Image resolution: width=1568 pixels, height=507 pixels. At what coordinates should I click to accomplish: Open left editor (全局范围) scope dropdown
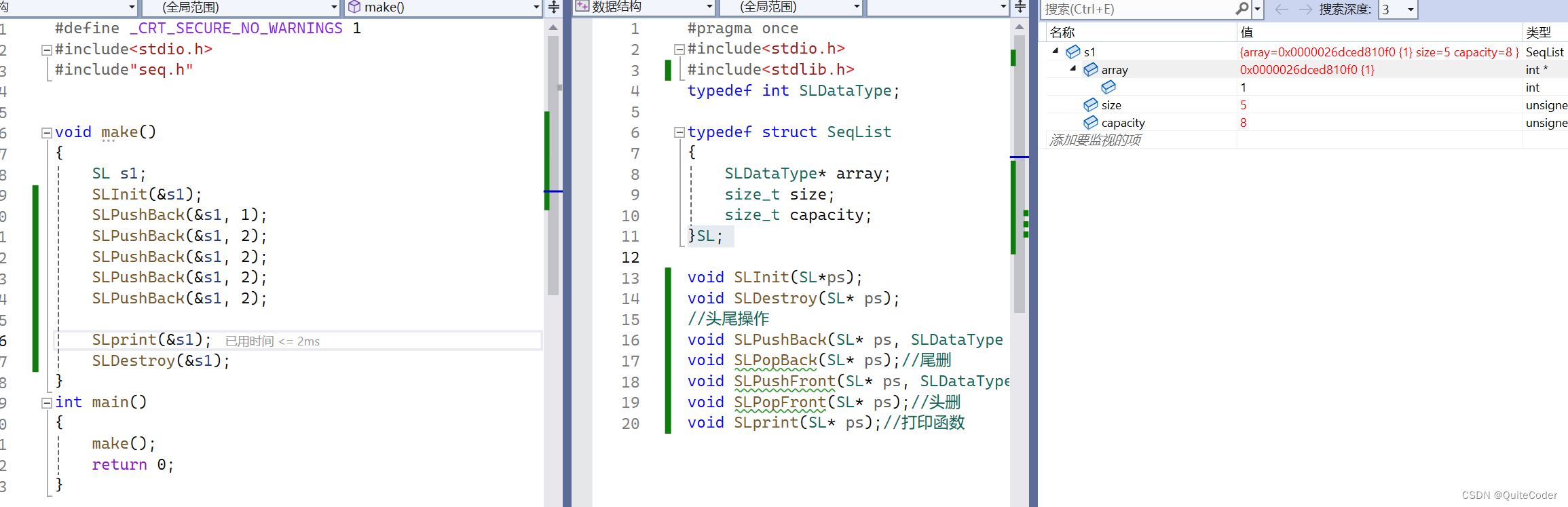pyautogui.click(x=334, y=7)
